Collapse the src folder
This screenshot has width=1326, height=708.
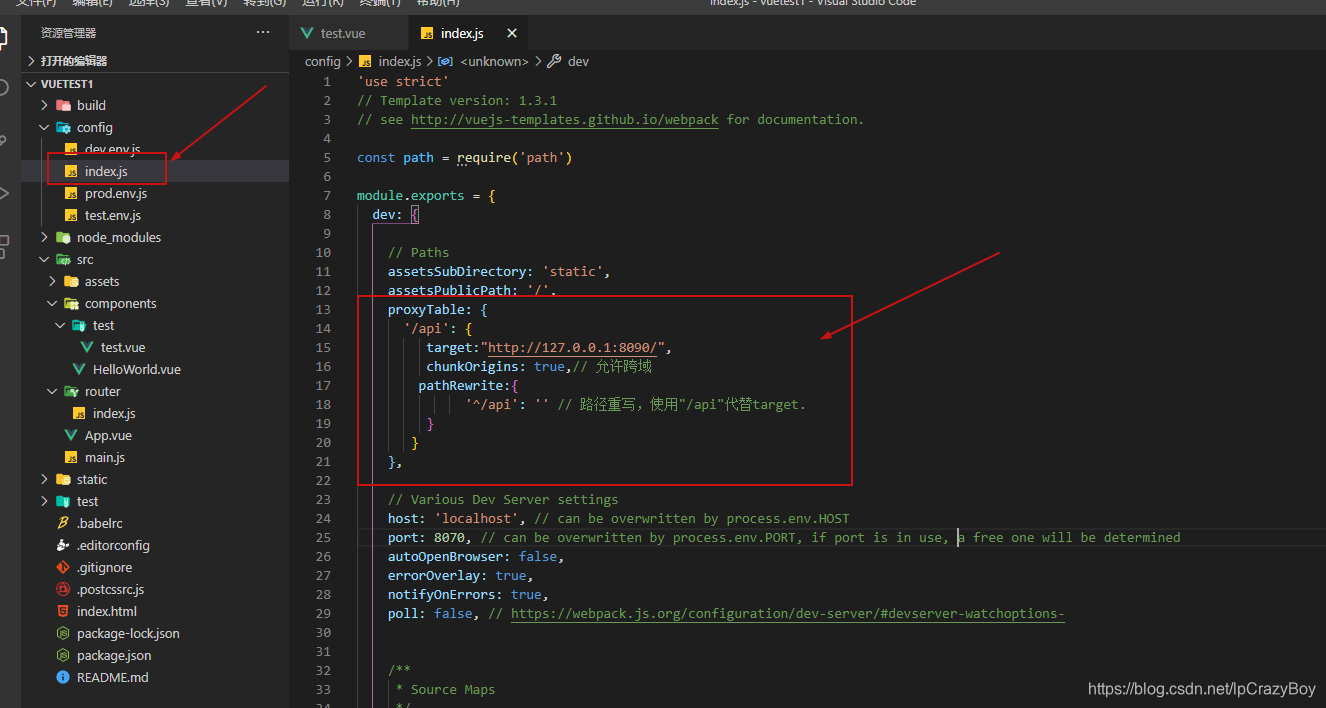pyautogui.click(x=44, y=259)
